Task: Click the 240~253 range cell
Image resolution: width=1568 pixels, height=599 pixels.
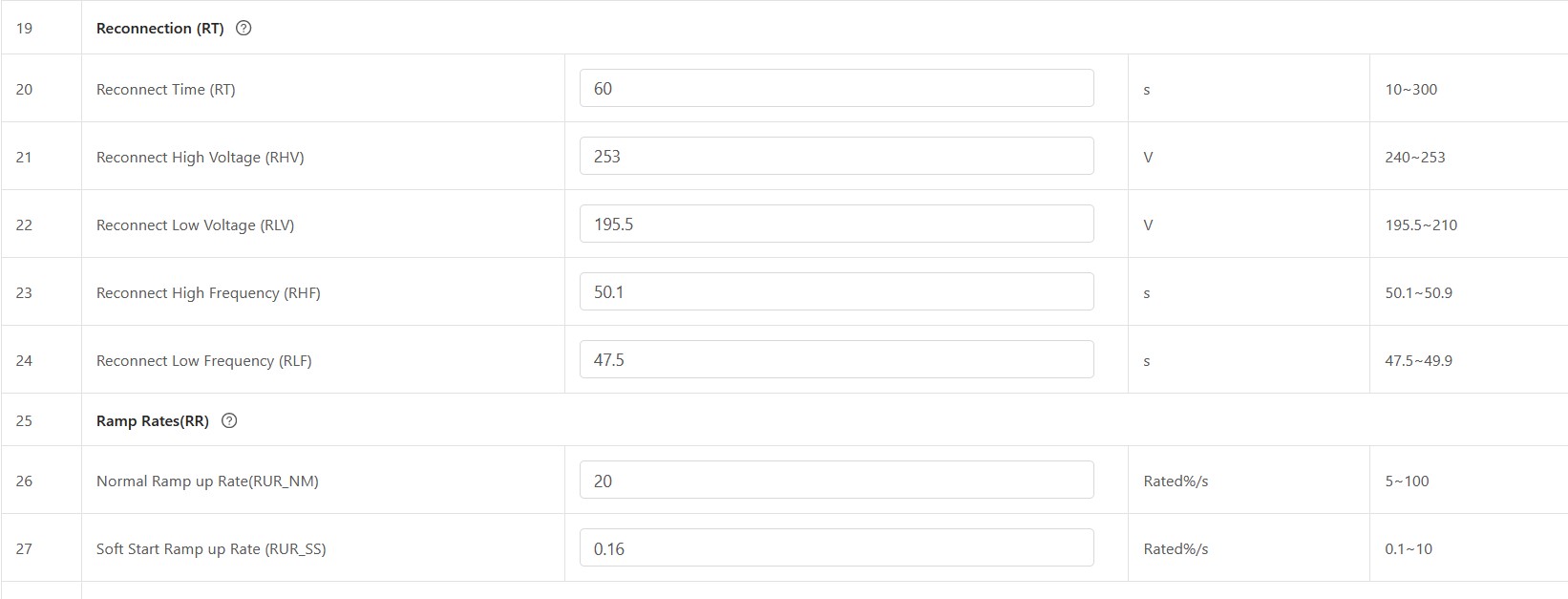Action: tap(1414, 158)
